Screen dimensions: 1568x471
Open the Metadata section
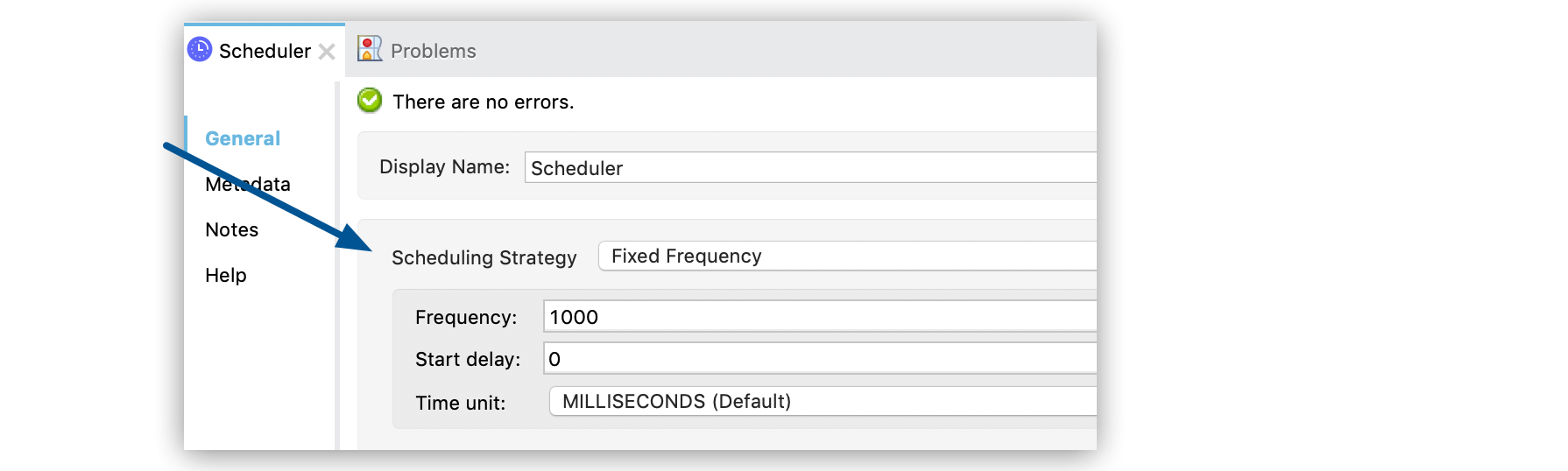point(248,184)
